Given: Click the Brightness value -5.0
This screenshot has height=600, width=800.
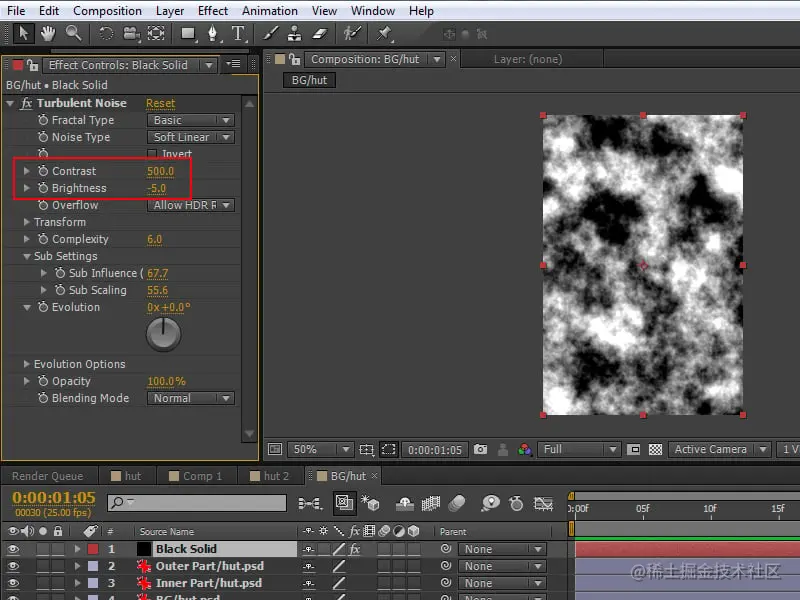Looking at the screenshot, I should point(157,188).
